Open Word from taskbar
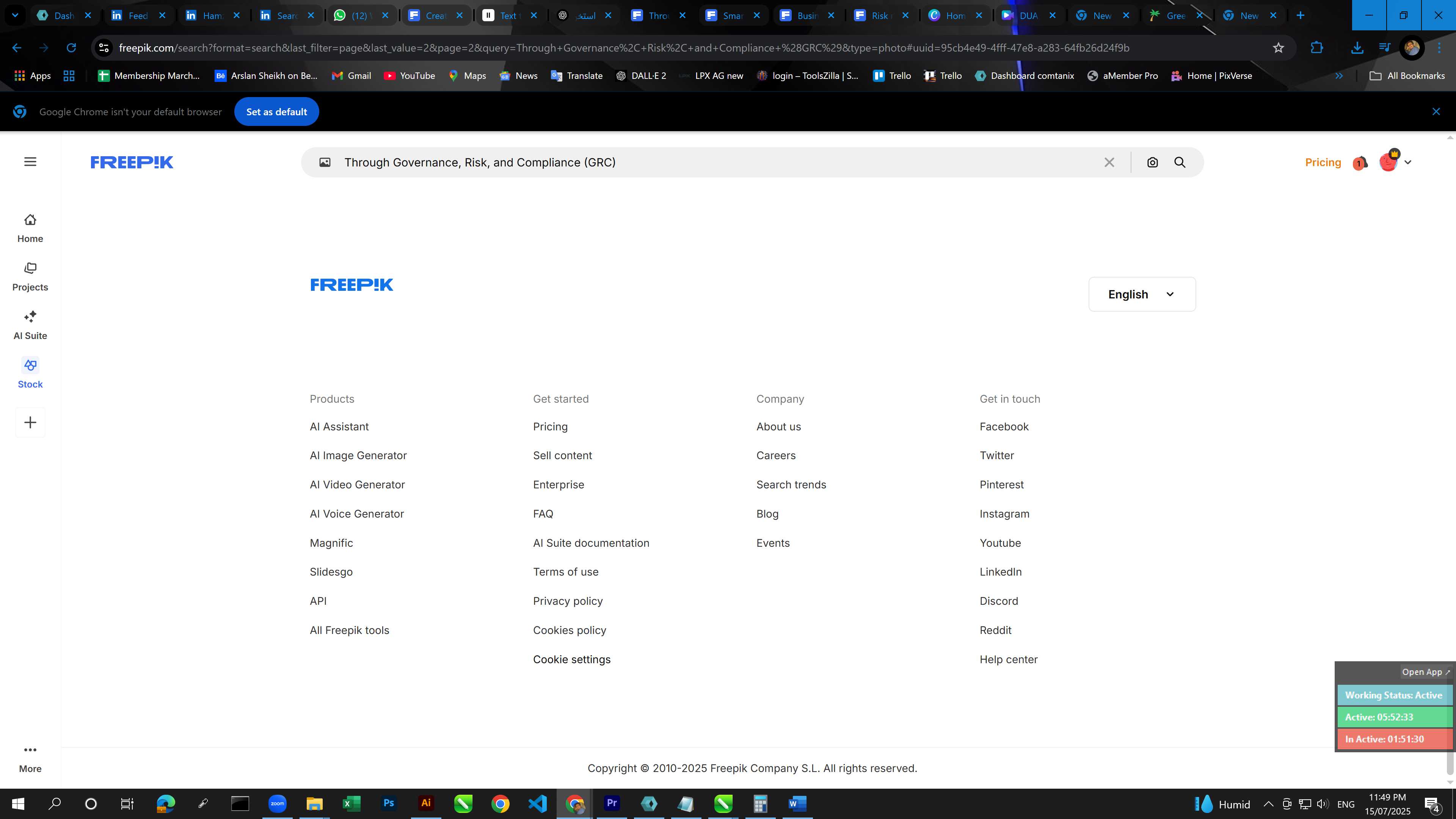The width and height of the screenshot is (1456, 819). pyautogui.click(x=797, y=804)
